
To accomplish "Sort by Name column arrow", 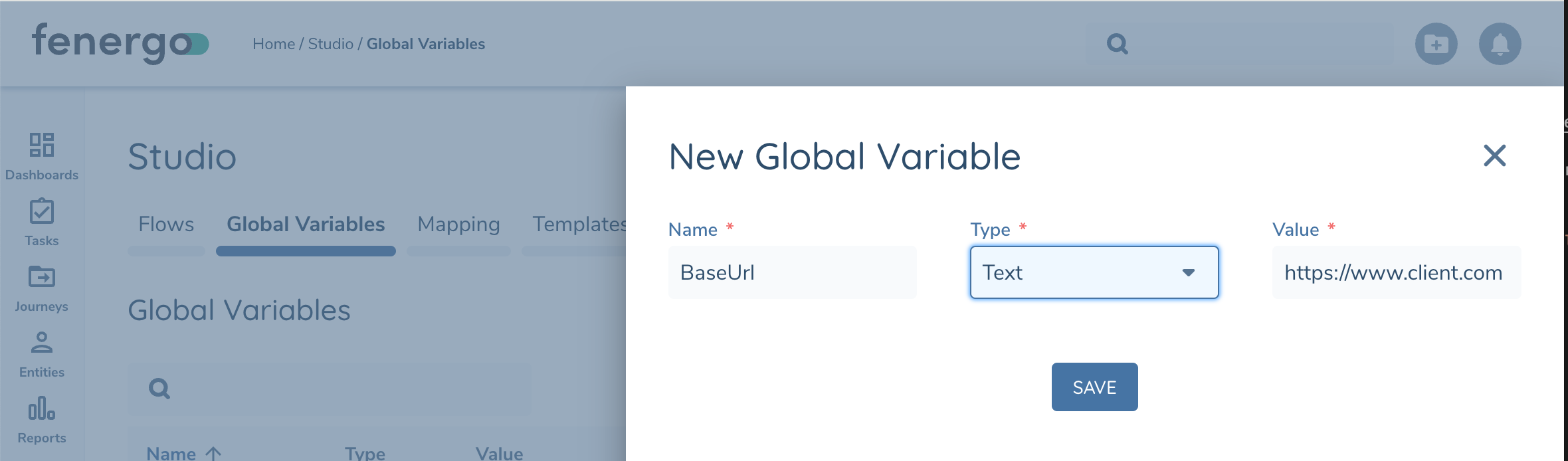I will pos(213,454).
